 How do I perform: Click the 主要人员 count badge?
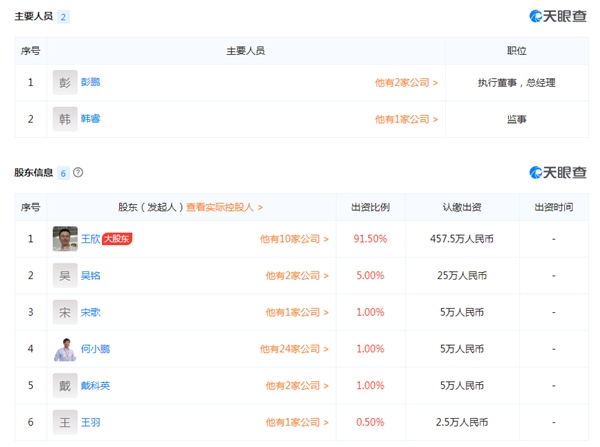tap(64, 17)
